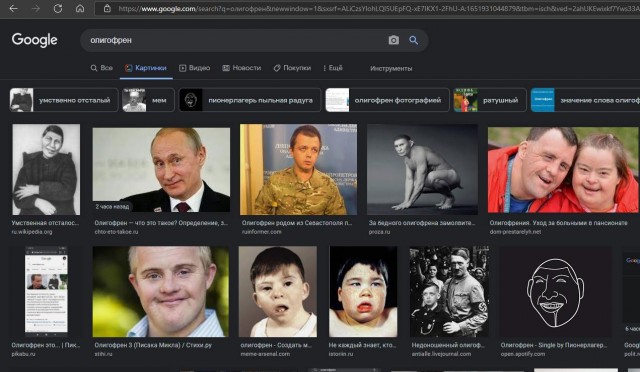Click the ратушный chip thumbnail image
Viewport: 640px width, 372px height.
(466, 100)
